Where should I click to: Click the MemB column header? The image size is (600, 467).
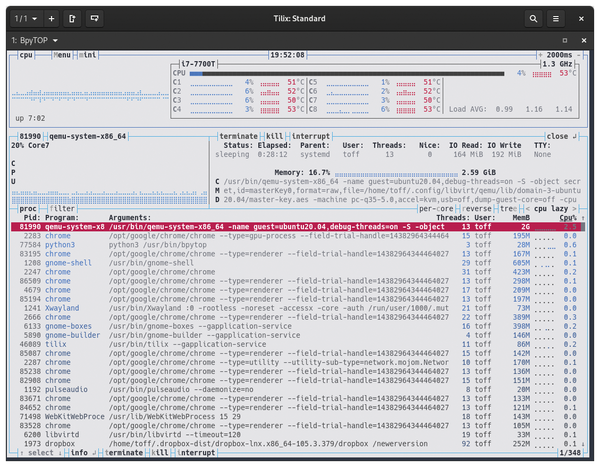coord(521,218)
